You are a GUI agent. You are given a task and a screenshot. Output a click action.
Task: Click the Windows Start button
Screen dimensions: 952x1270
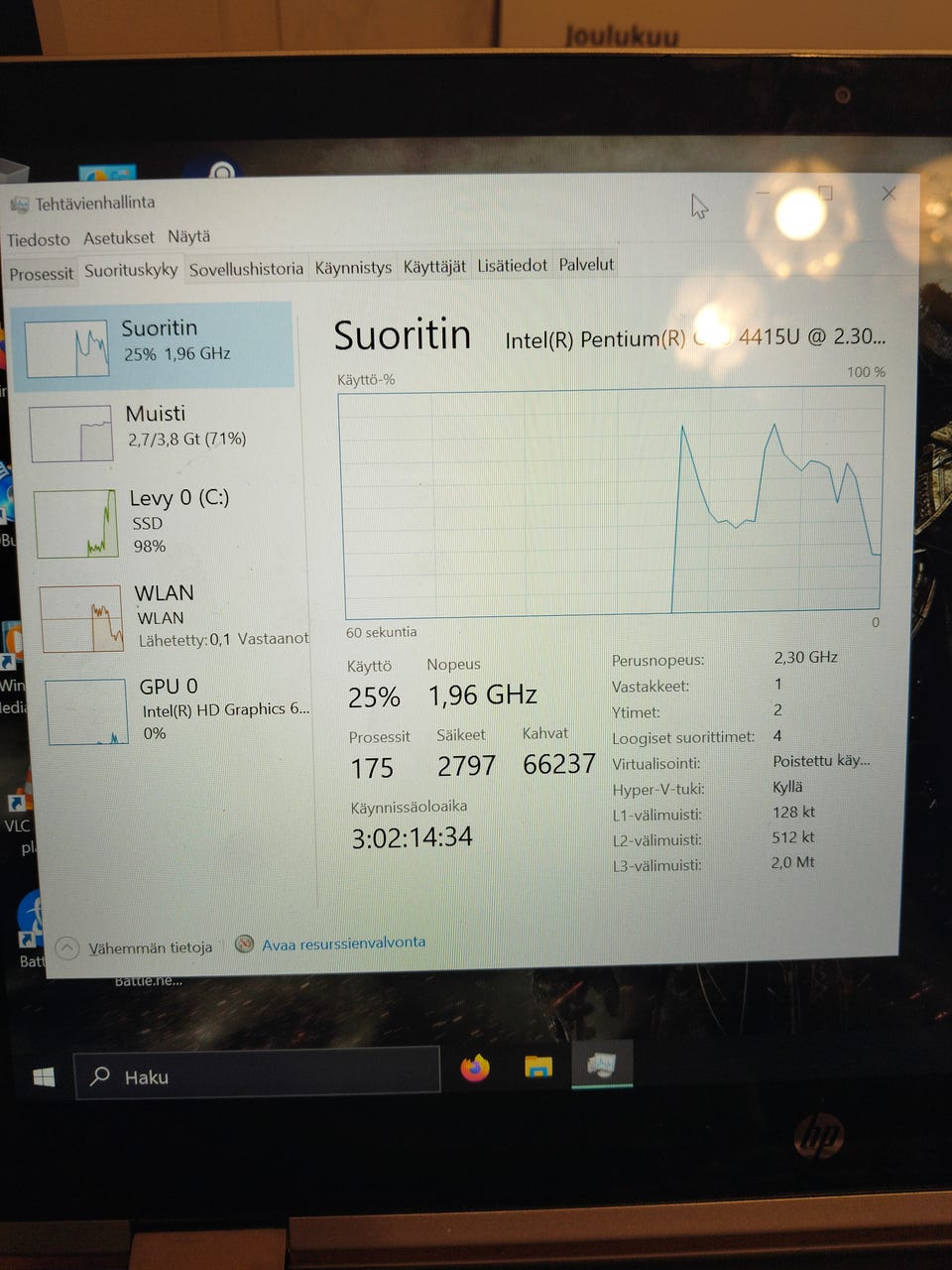coord(44,1077)
